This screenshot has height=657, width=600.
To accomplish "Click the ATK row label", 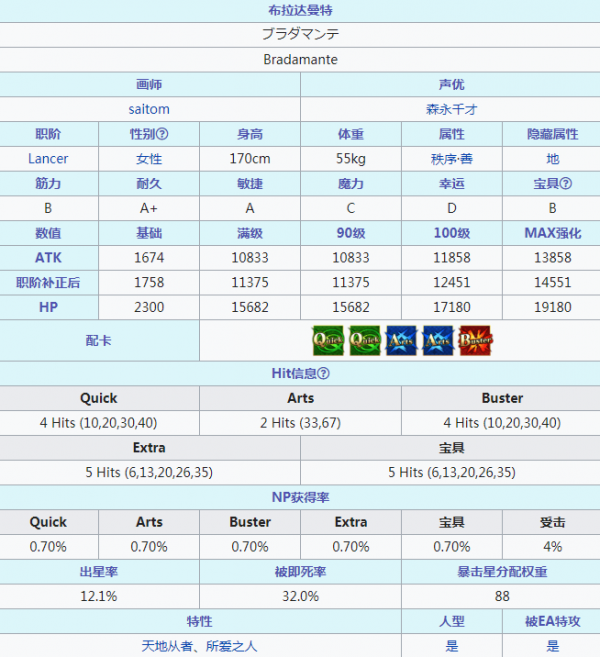I will pyautogui.click(x=49, y=258).
